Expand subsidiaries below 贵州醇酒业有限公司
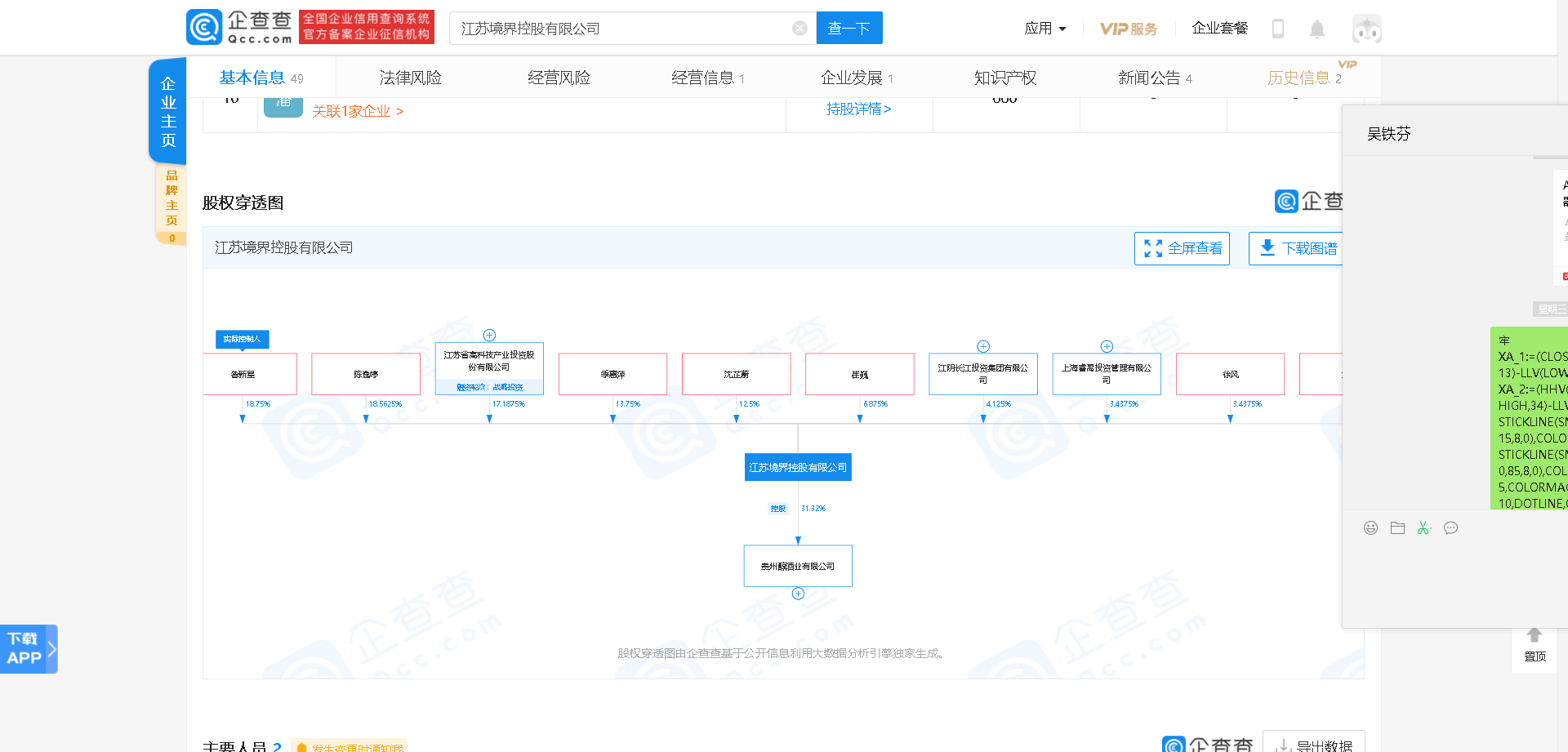1568x752 pixels. coord(798,594)
